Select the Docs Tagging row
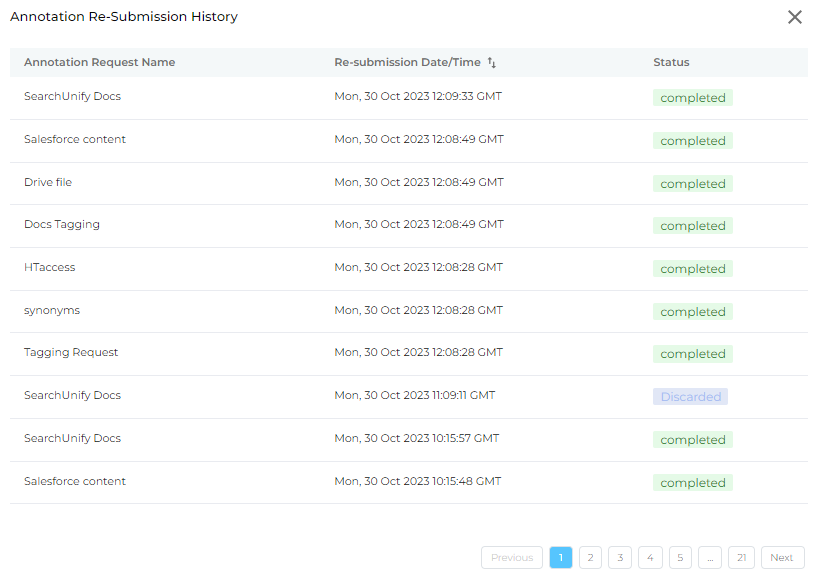This screenshot has height=580, width=821. tap(408, 226)
